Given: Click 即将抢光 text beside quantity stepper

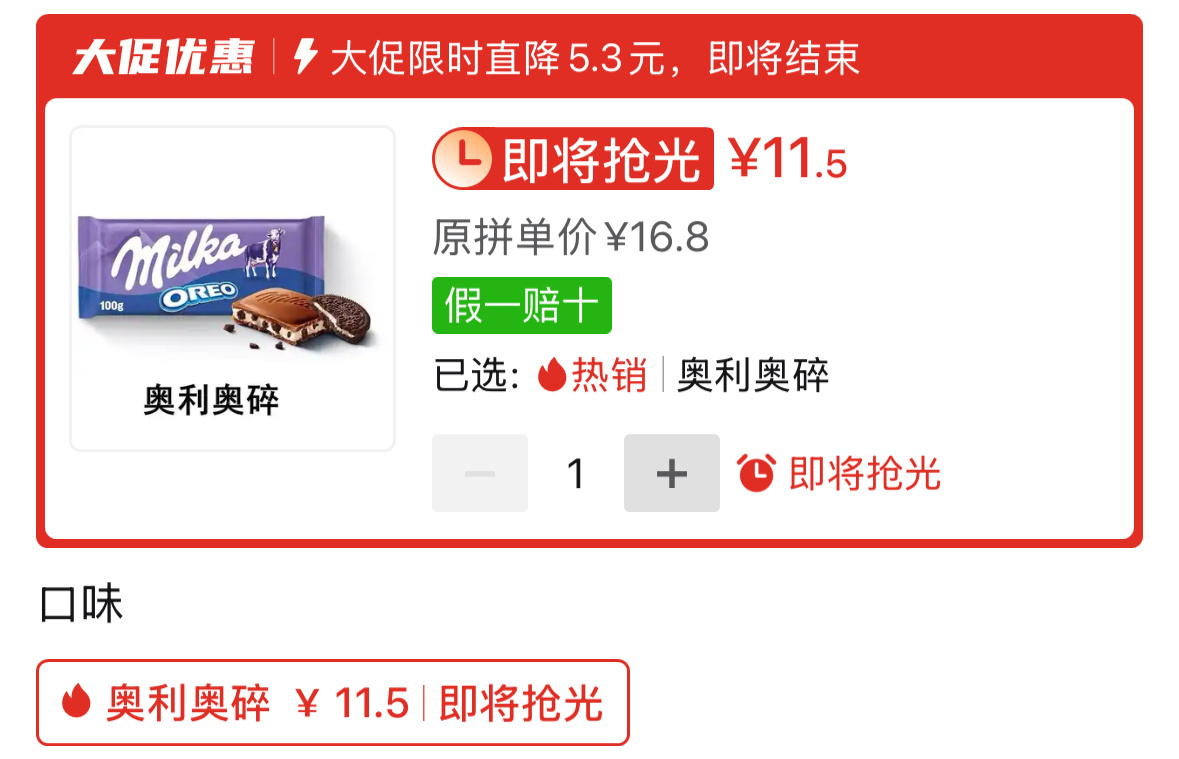Looking at the screenshot, I should [x=865, y=474].
